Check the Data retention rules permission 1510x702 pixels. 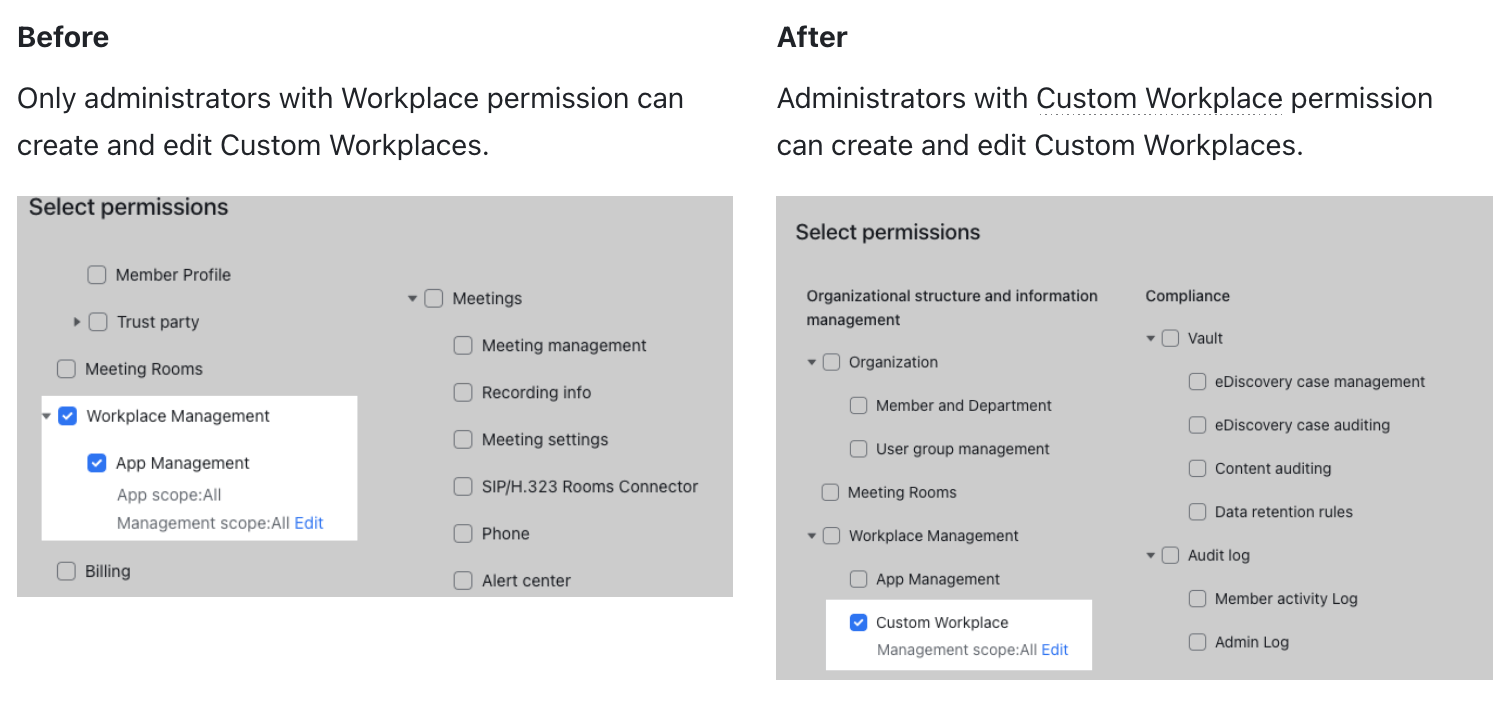(1197, 511)
